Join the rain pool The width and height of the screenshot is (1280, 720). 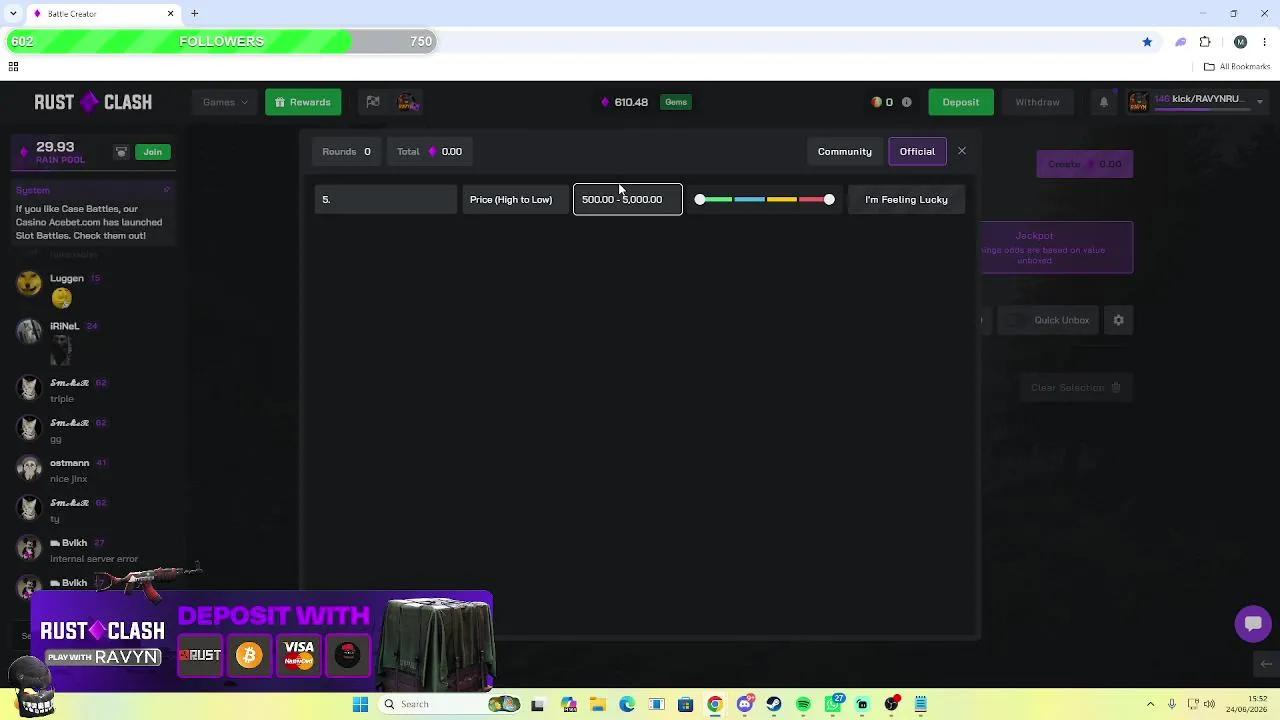pos(152,152)
